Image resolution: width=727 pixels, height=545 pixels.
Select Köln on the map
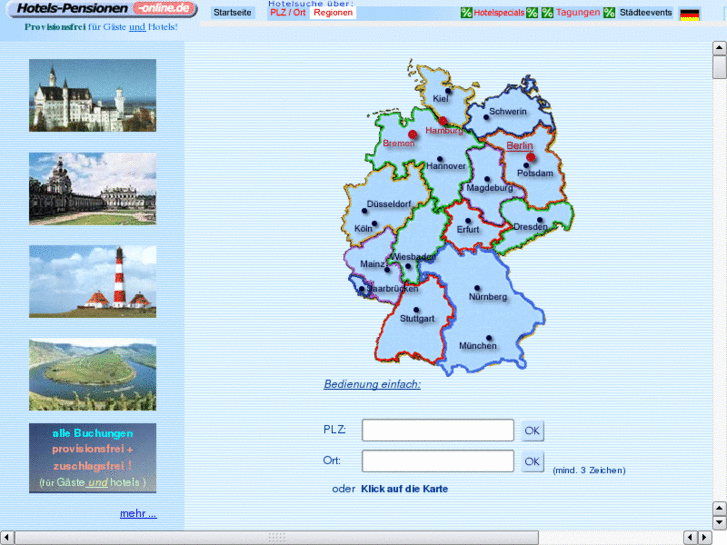(363, 228)
